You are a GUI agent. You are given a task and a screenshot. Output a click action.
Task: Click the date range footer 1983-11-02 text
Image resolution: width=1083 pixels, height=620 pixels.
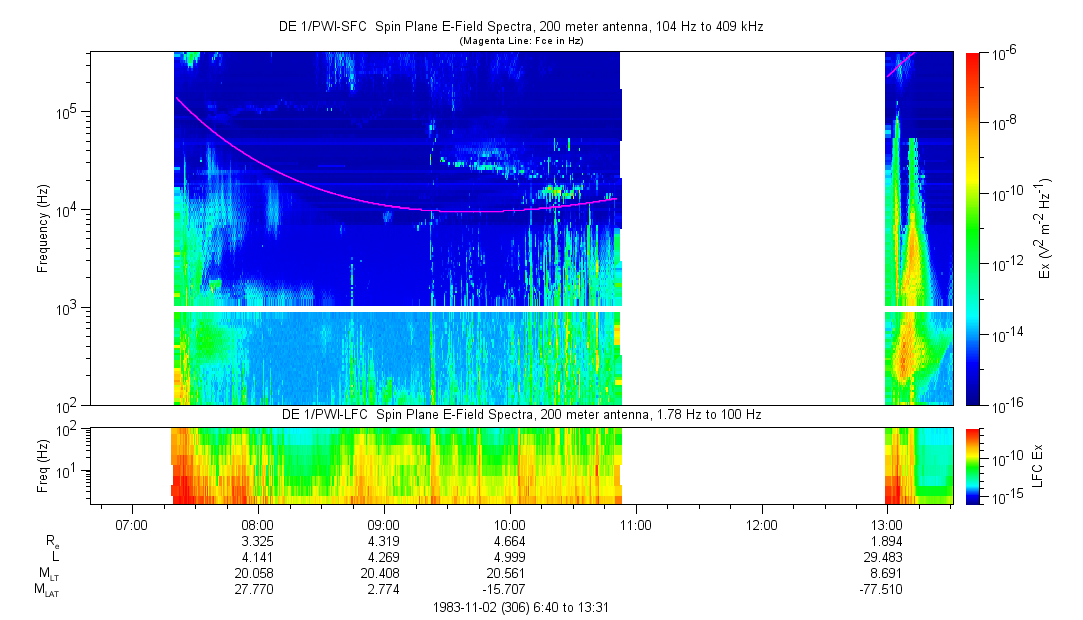click(x=520, y=607)
